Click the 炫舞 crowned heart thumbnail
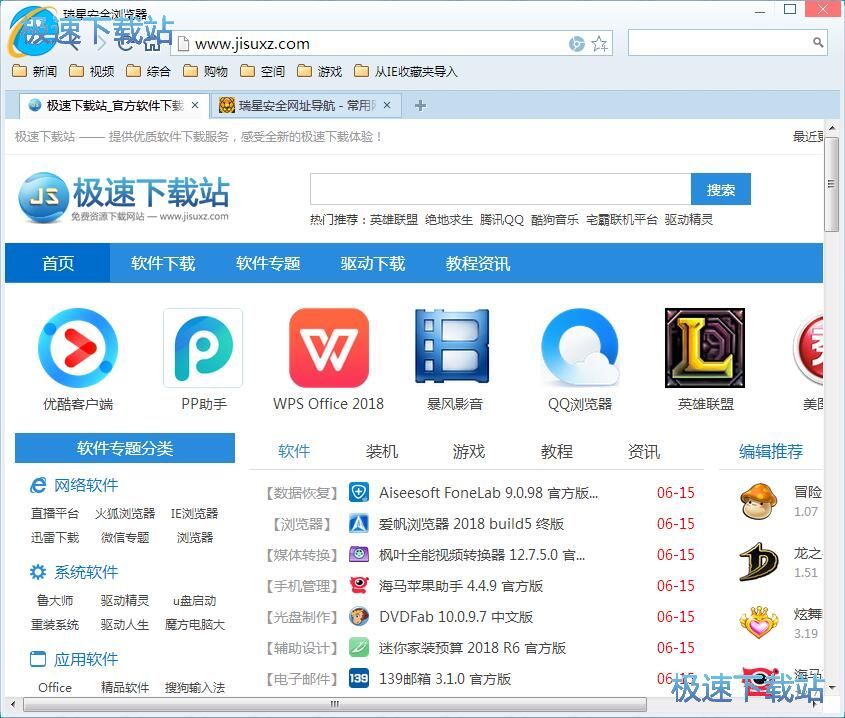This screenshot has height=718, width=845. point(759,623)
